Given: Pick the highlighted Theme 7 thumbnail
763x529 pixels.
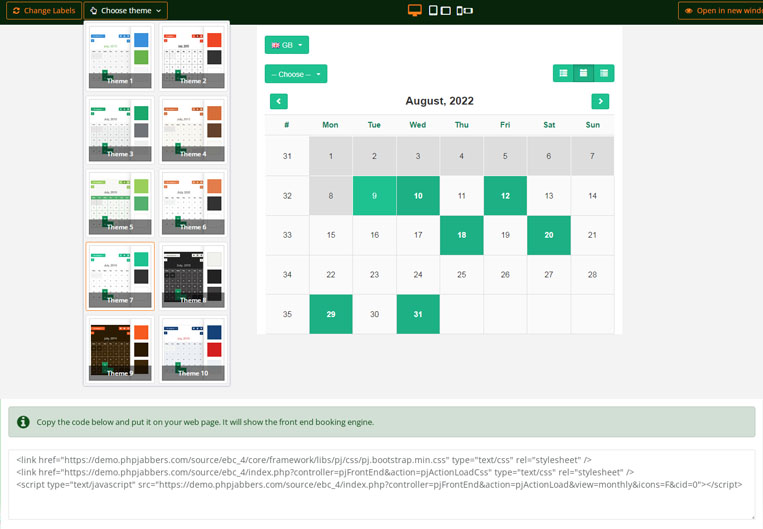Looking at the screenshot, I should (x=120, y=276).
